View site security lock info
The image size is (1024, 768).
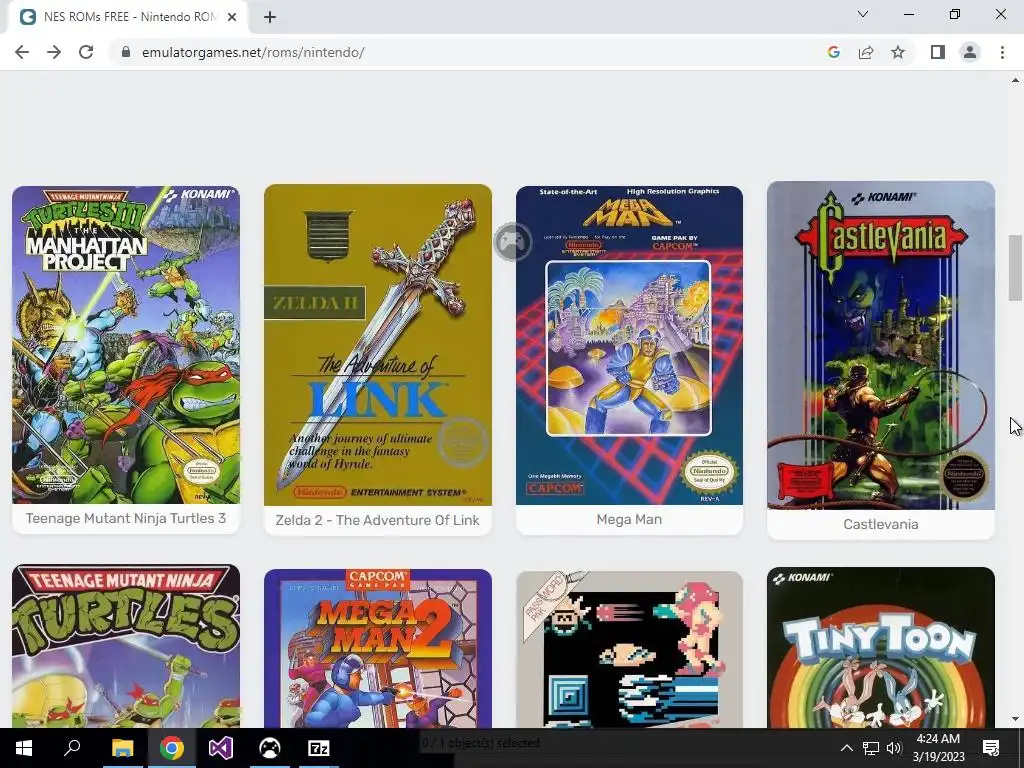pyautogui.click(x=126, y=52)
